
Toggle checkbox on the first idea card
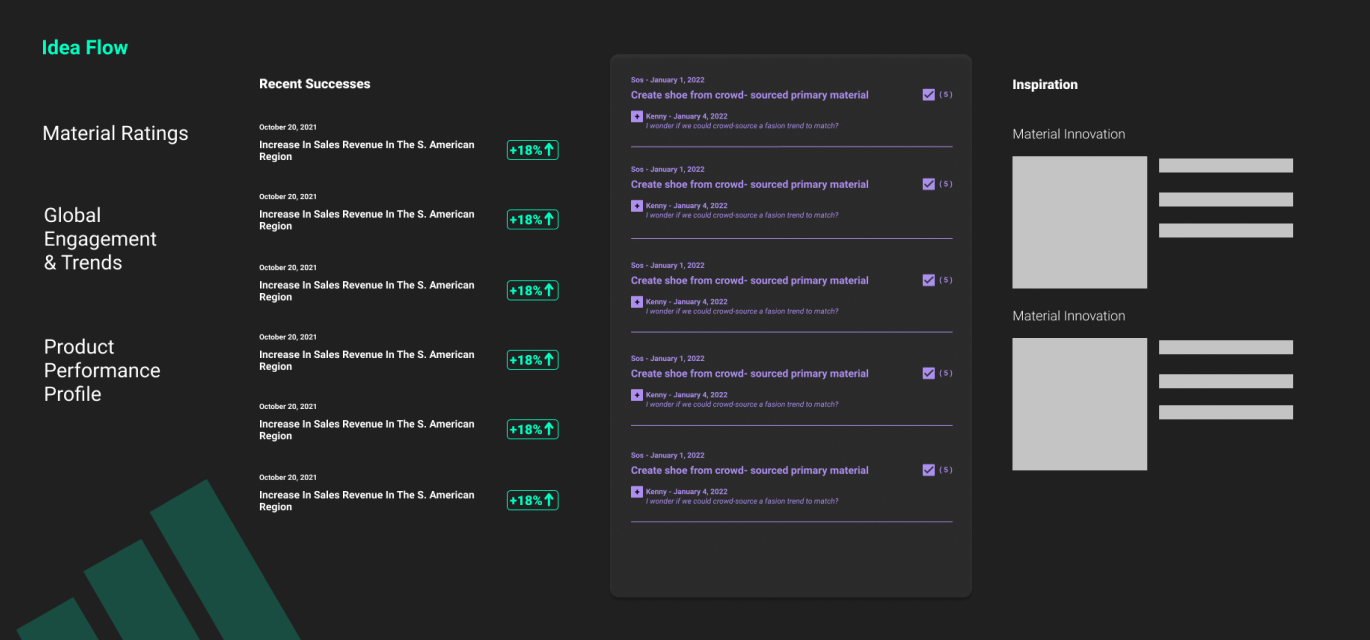(x=928, y=94)
